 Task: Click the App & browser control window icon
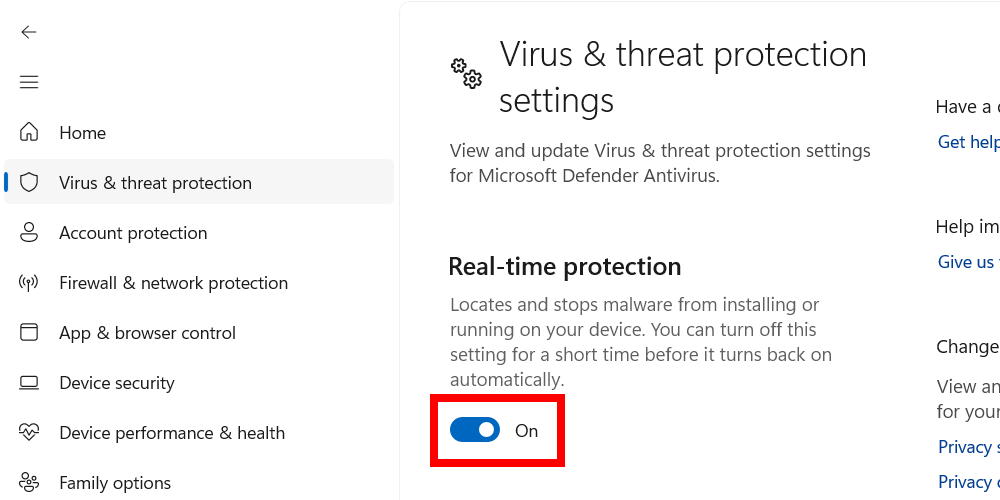click(x=29, y=333)
